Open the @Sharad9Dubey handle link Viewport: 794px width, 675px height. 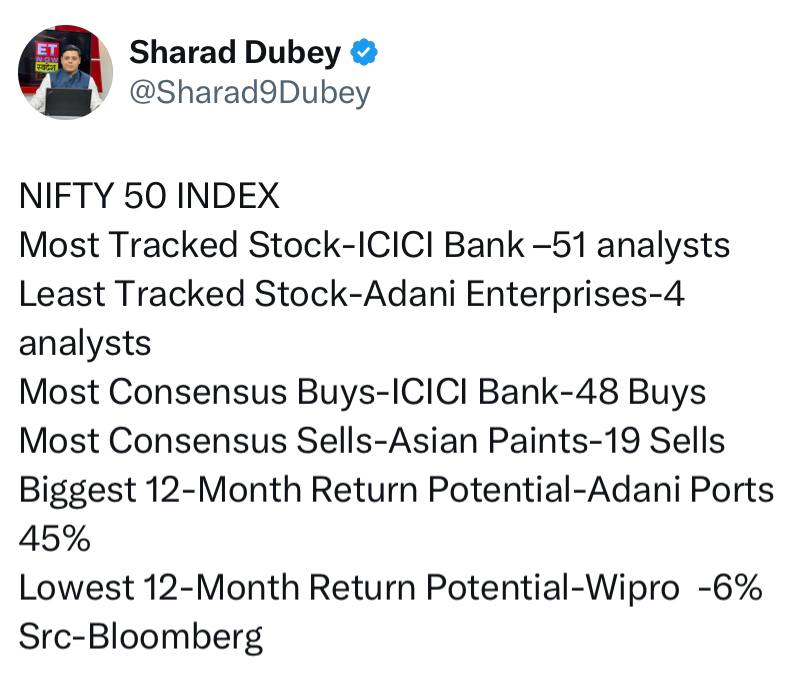point(250,94)
